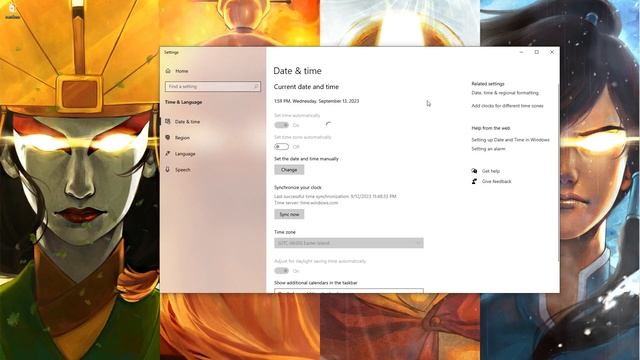The image size is (640, 360).
Task: Click the Current date and time heading
Action: coord(306,87)
